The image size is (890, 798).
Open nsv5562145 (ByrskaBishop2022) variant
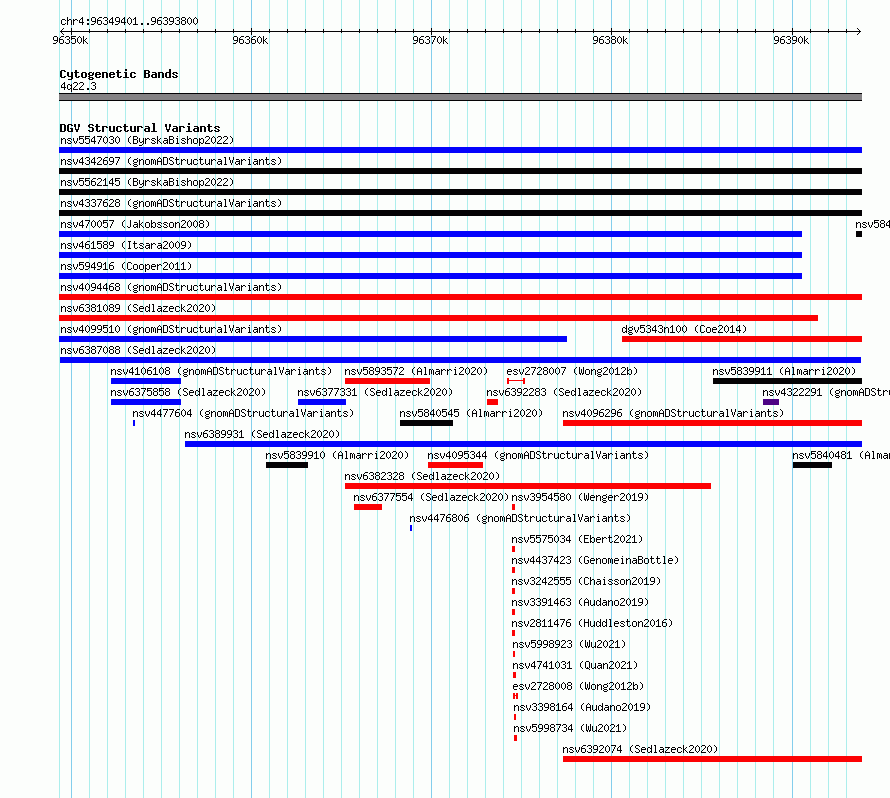[x=147, y=182]
